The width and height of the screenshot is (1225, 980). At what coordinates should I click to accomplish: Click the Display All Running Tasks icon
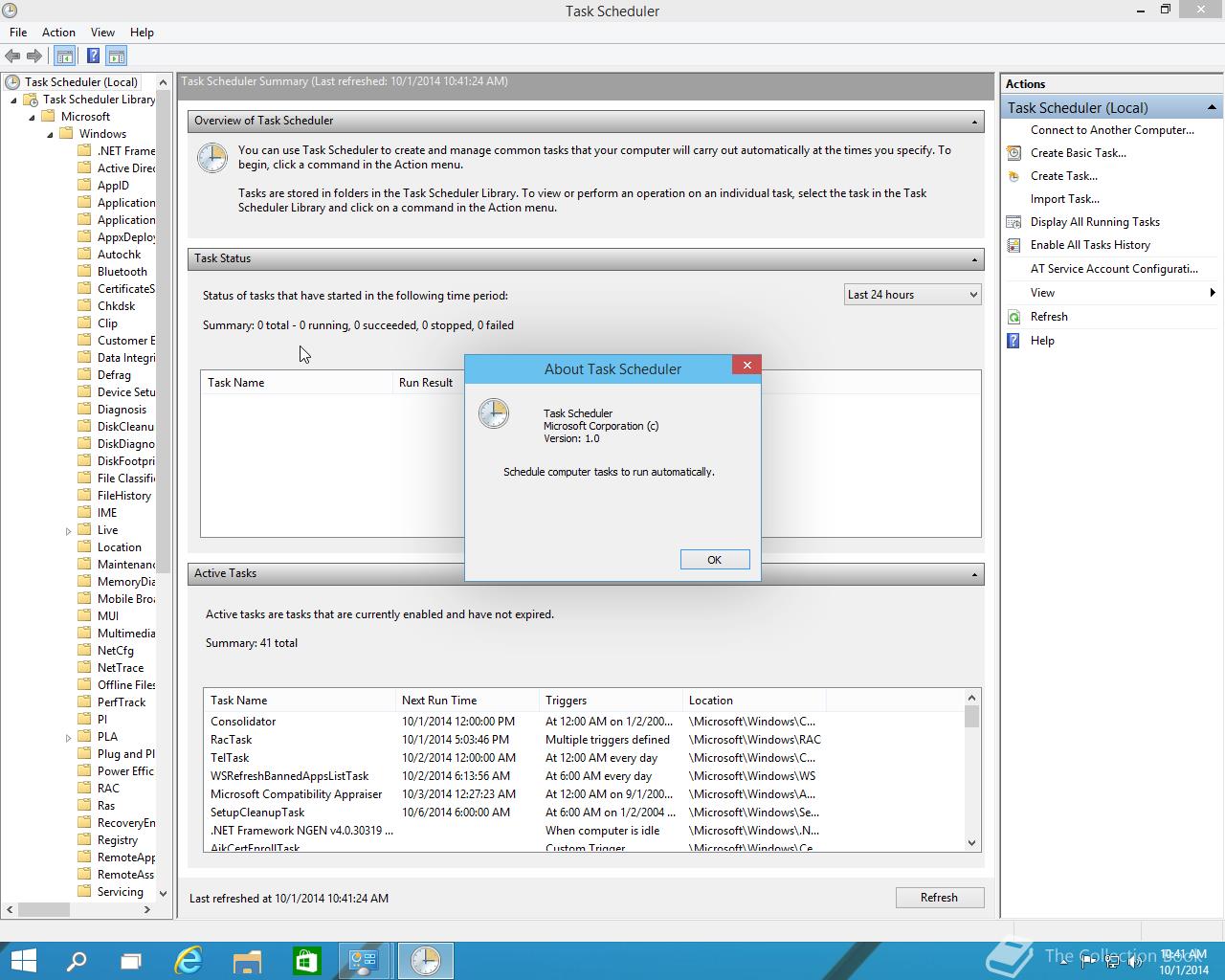pos(1013,222)
